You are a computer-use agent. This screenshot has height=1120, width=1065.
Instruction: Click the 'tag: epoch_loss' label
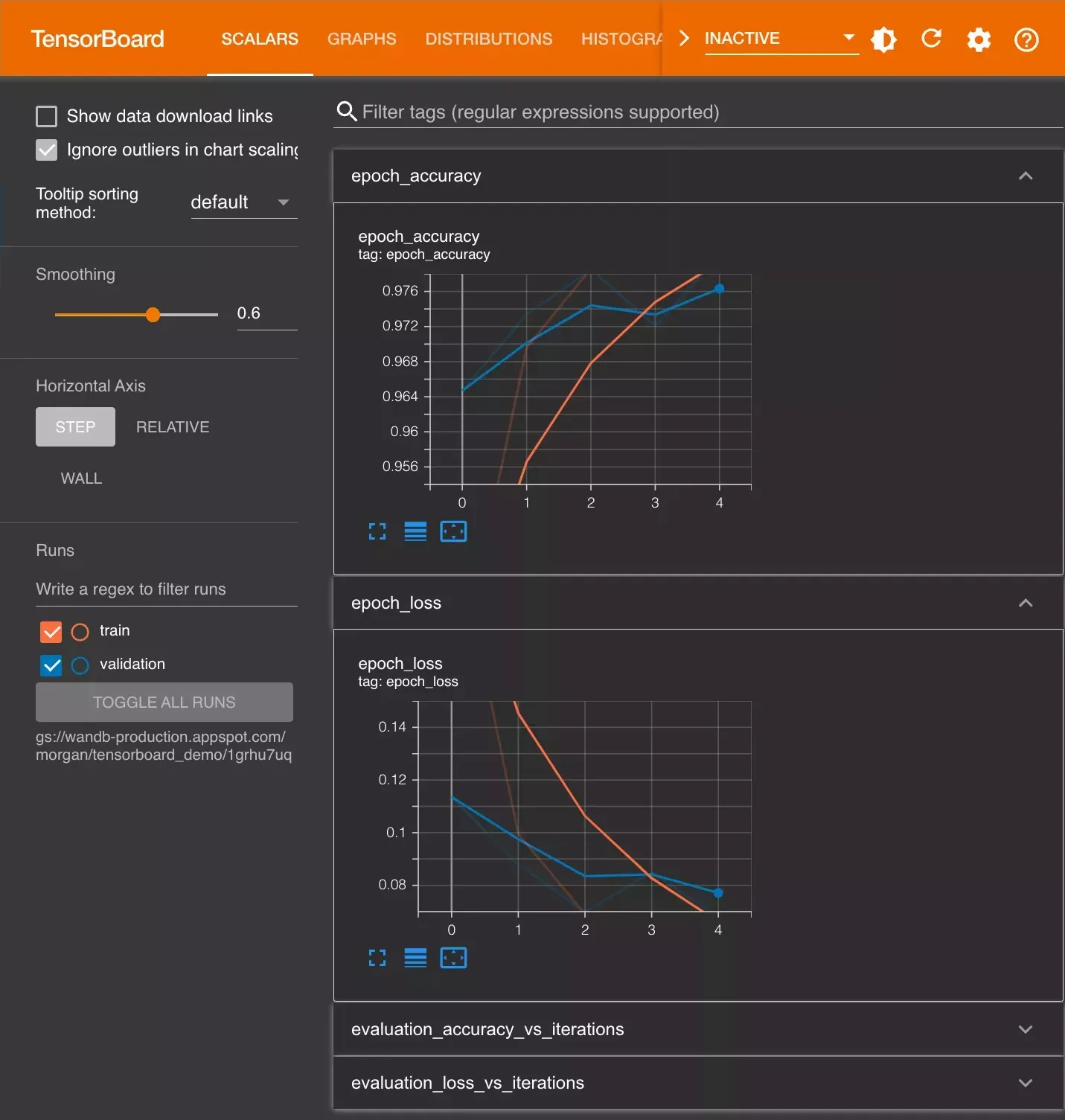(x=408, y=682)
